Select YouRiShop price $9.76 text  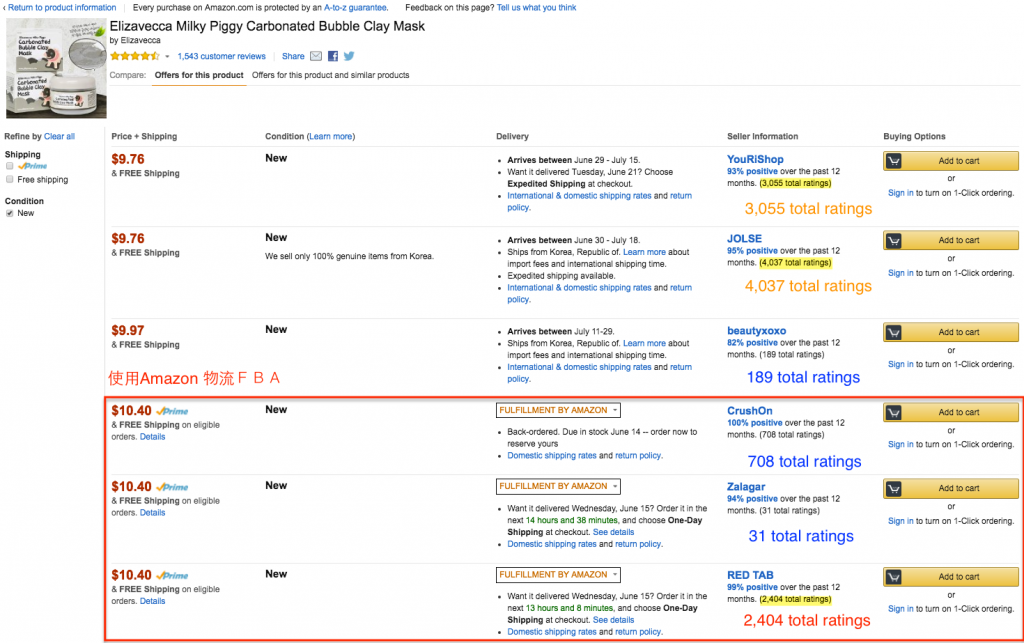pyautogui.click(x=128, y=159)
